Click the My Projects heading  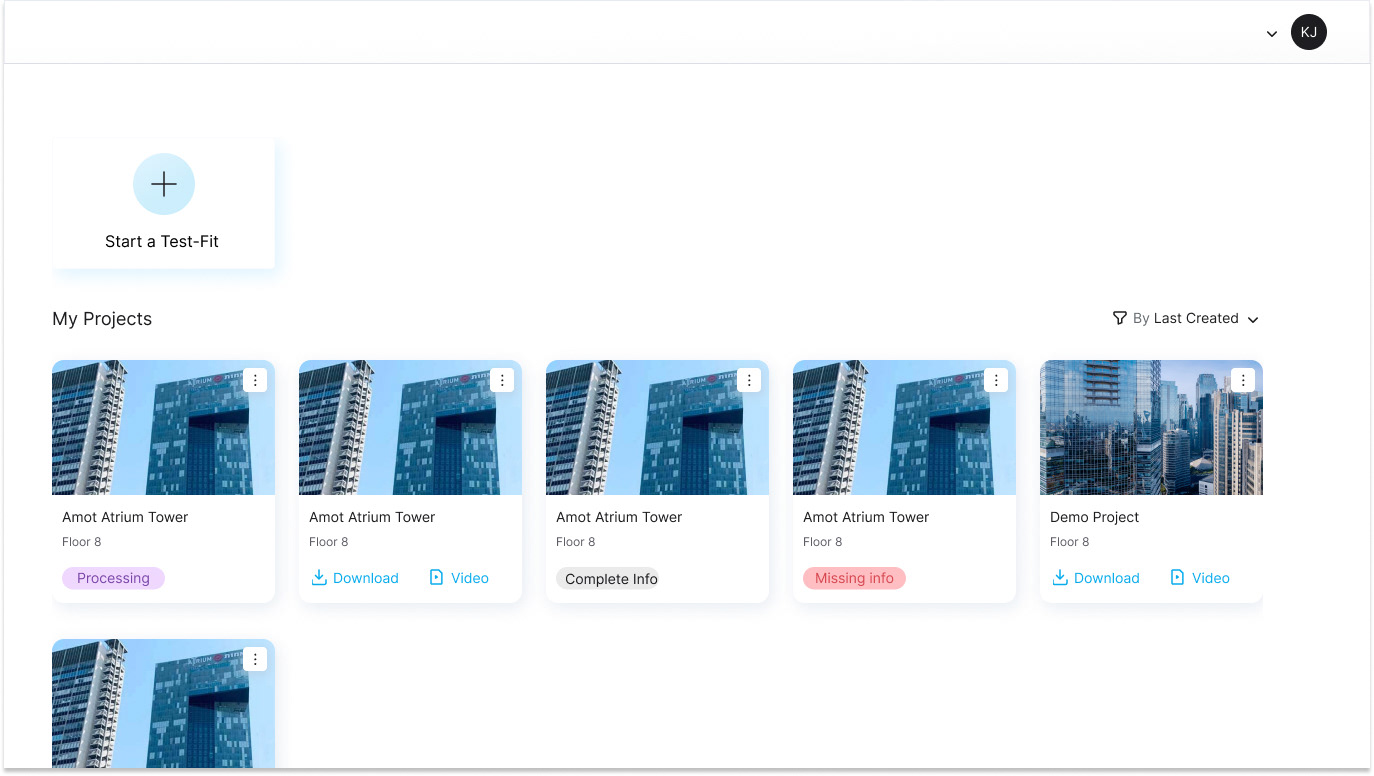click(102, 319)
